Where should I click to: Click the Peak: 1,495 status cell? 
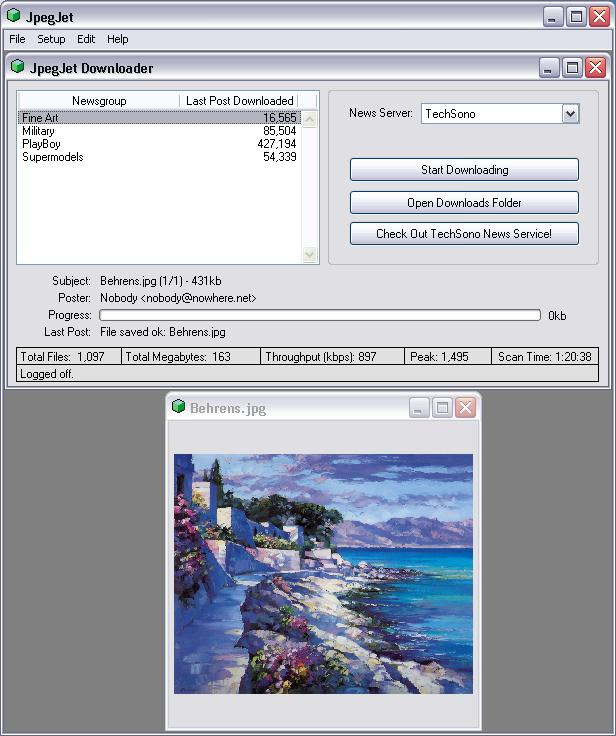coord(448,356)
